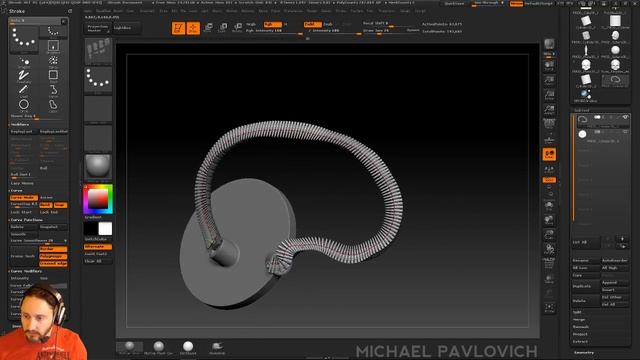Expand the Geometry subpalette

[x=584, y=353]
